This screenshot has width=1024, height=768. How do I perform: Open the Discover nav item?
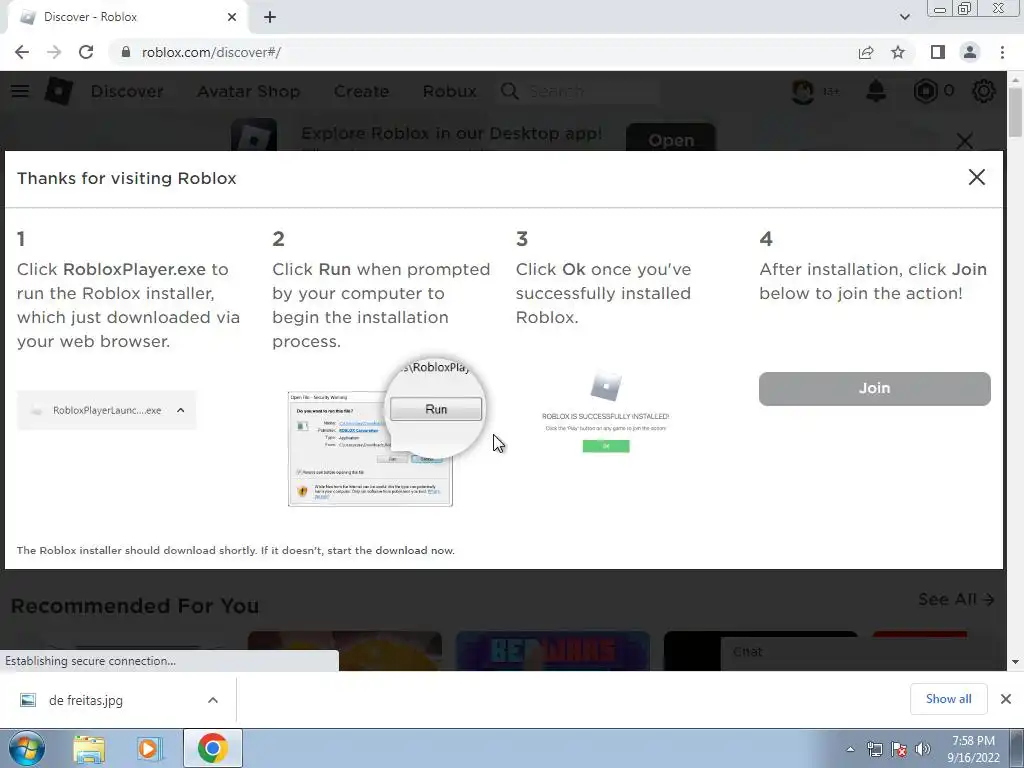point(127,91)
